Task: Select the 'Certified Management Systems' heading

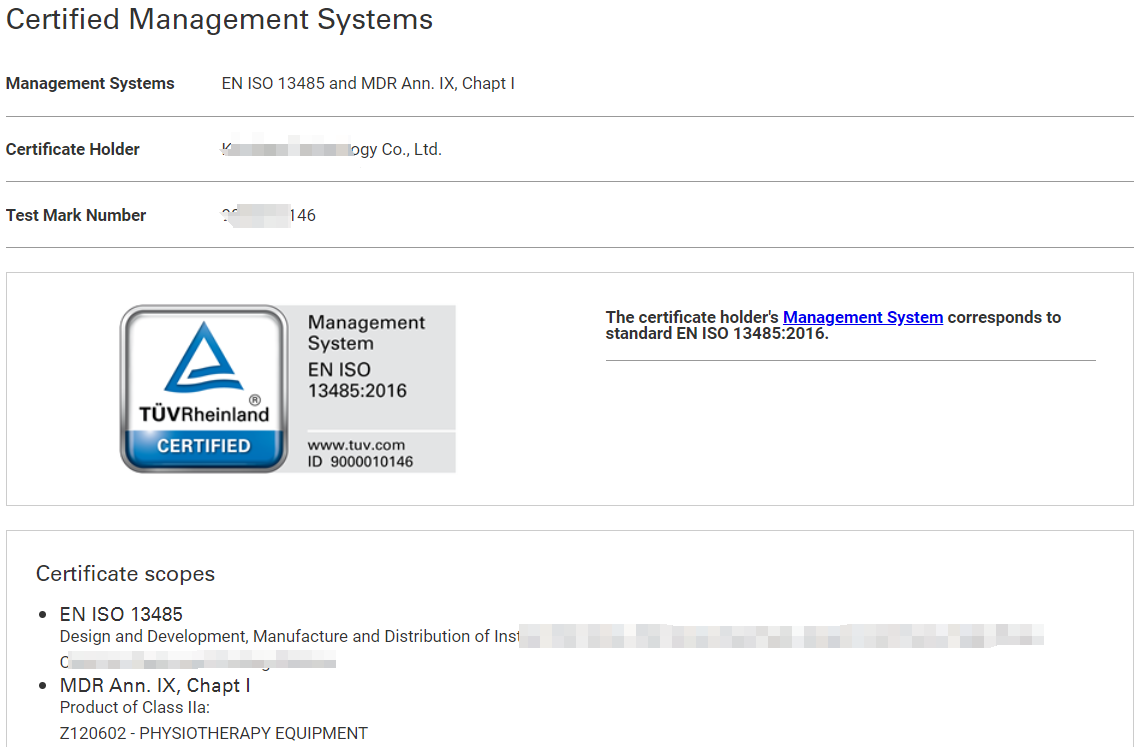Action: point(220,20)
